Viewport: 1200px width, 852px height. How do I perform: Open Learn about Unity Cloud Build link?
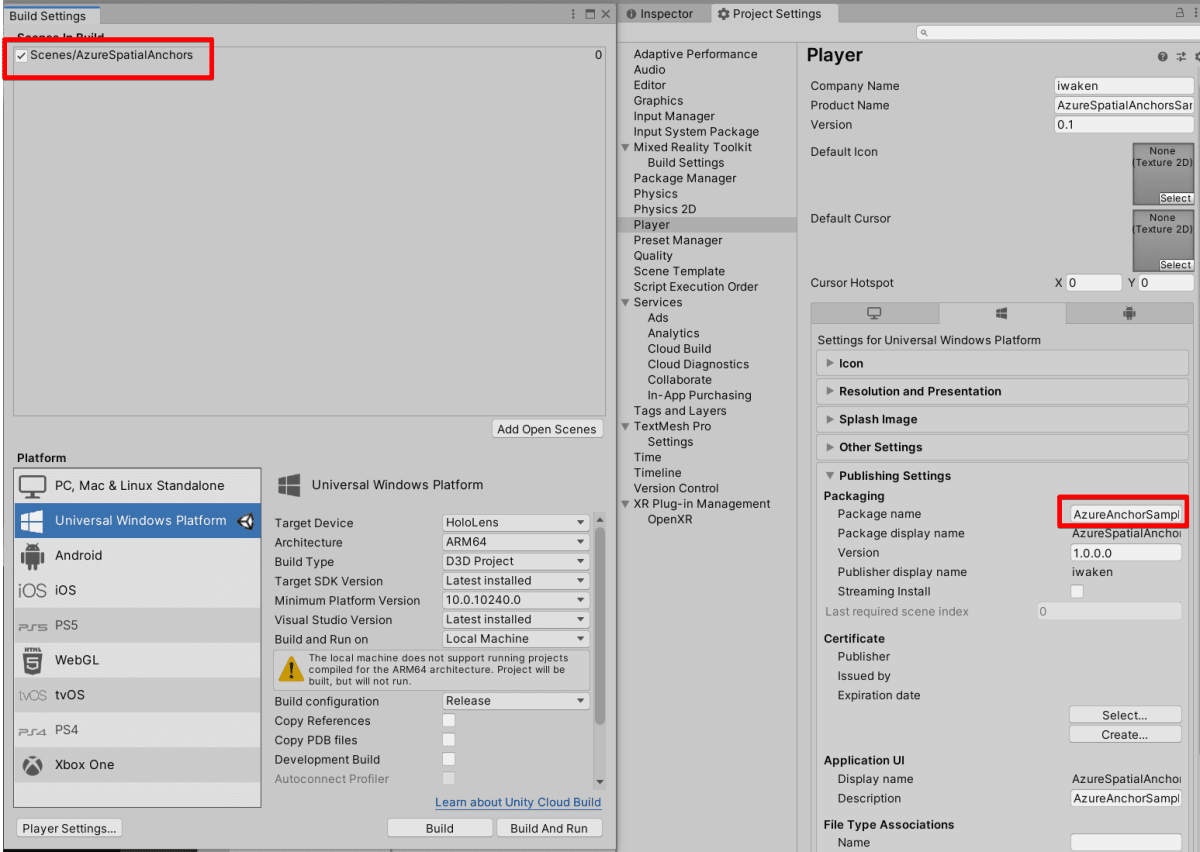pyautogui.click(x=518, y=802)
